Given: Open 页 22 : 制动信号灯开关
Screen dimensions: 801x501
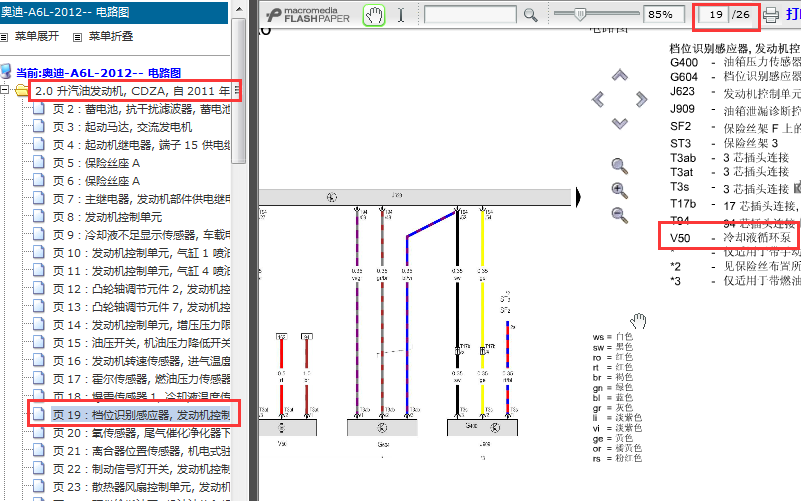Looking at the screenshot, I should pyautogui.click(x=141, y=469).
